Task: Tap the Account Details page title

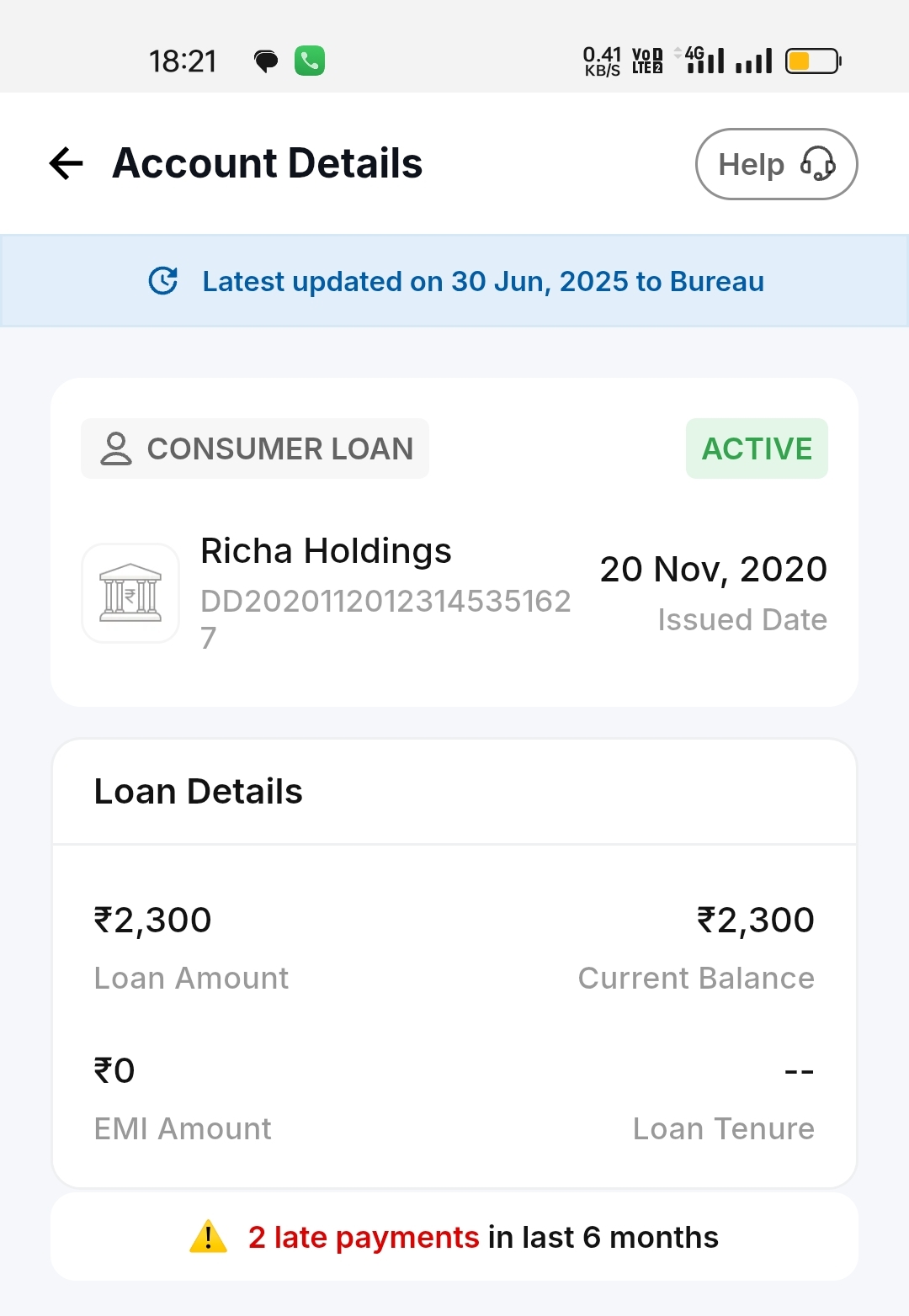Action: (268, 163)
